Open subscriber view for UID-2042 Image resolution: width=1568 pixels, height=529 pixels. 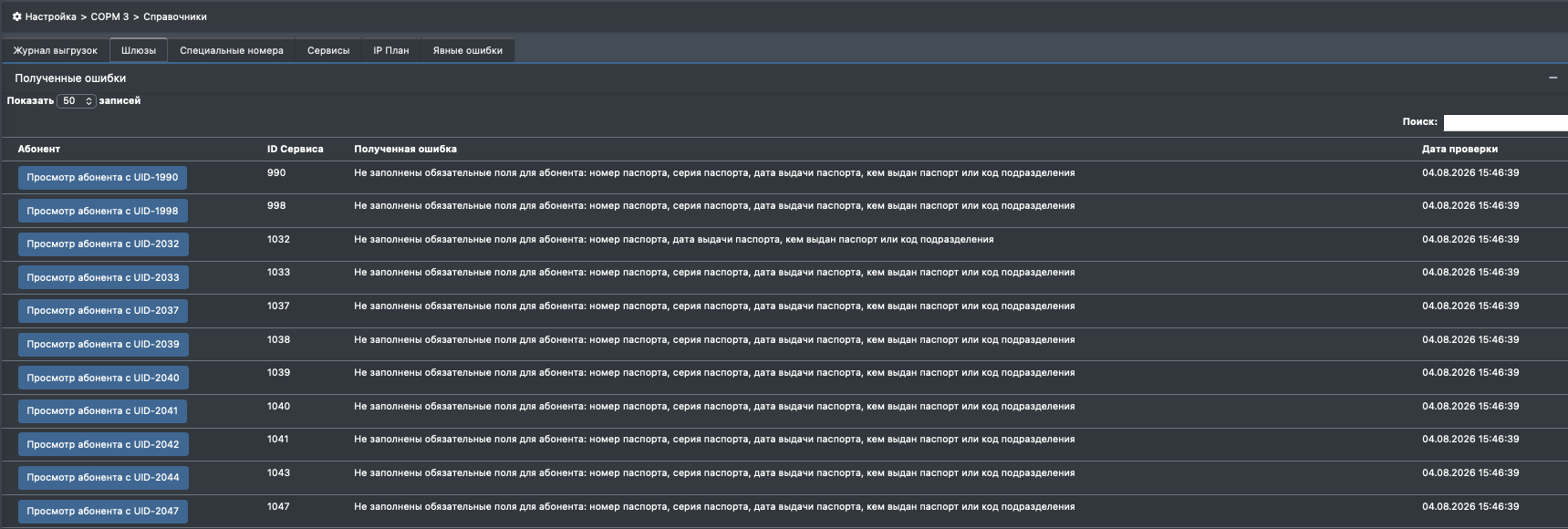pyautogui.click(x=103, y=444)
